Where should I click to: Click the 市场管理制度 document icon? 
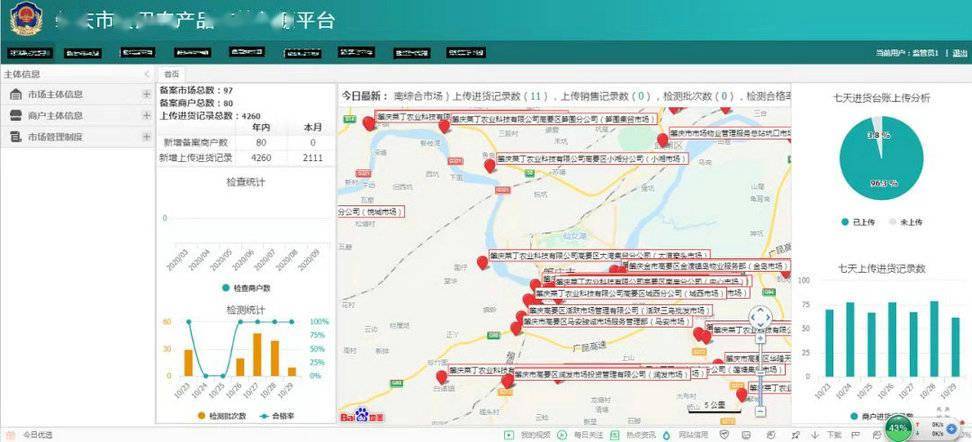tap(16, 137)
